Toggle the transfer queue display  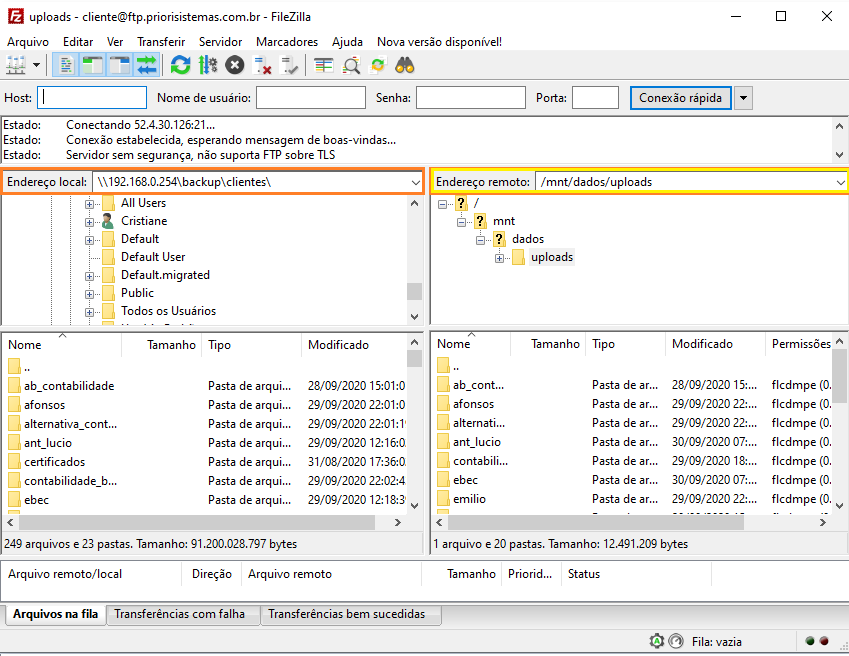146,65
